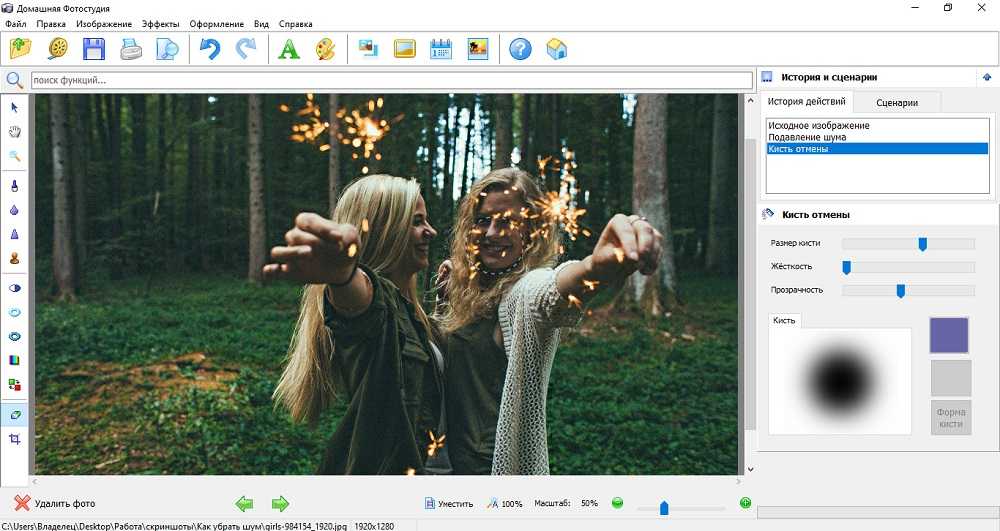Undo last action with blue arrow

pyautogui.click(x=210, y=48)
